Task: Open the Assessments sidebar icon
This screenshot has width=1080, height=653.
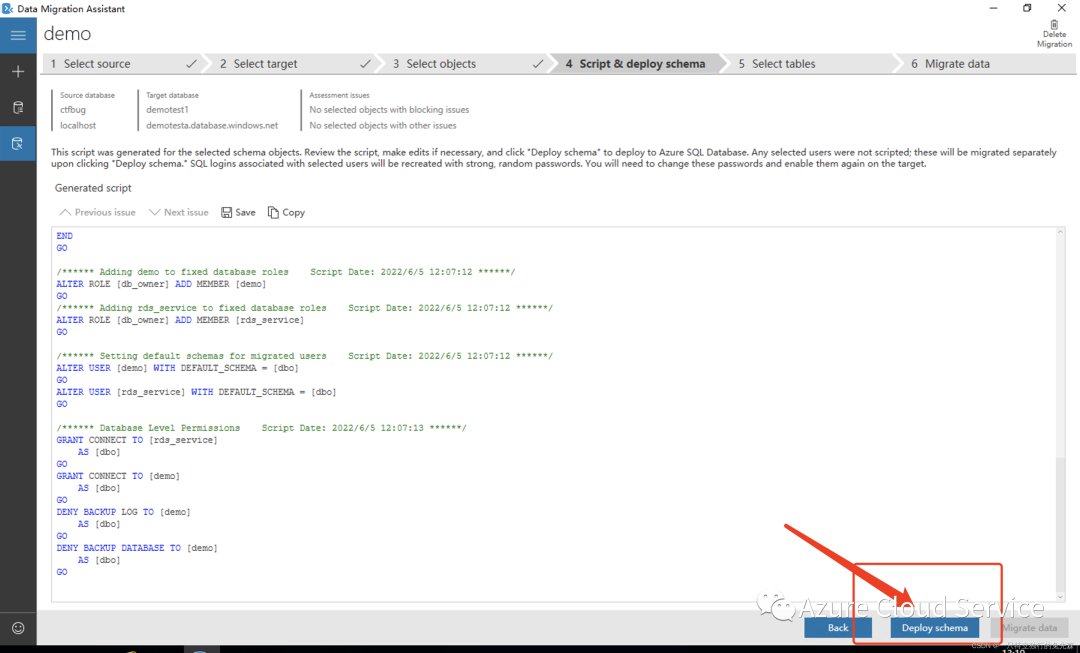Action: 18,107
